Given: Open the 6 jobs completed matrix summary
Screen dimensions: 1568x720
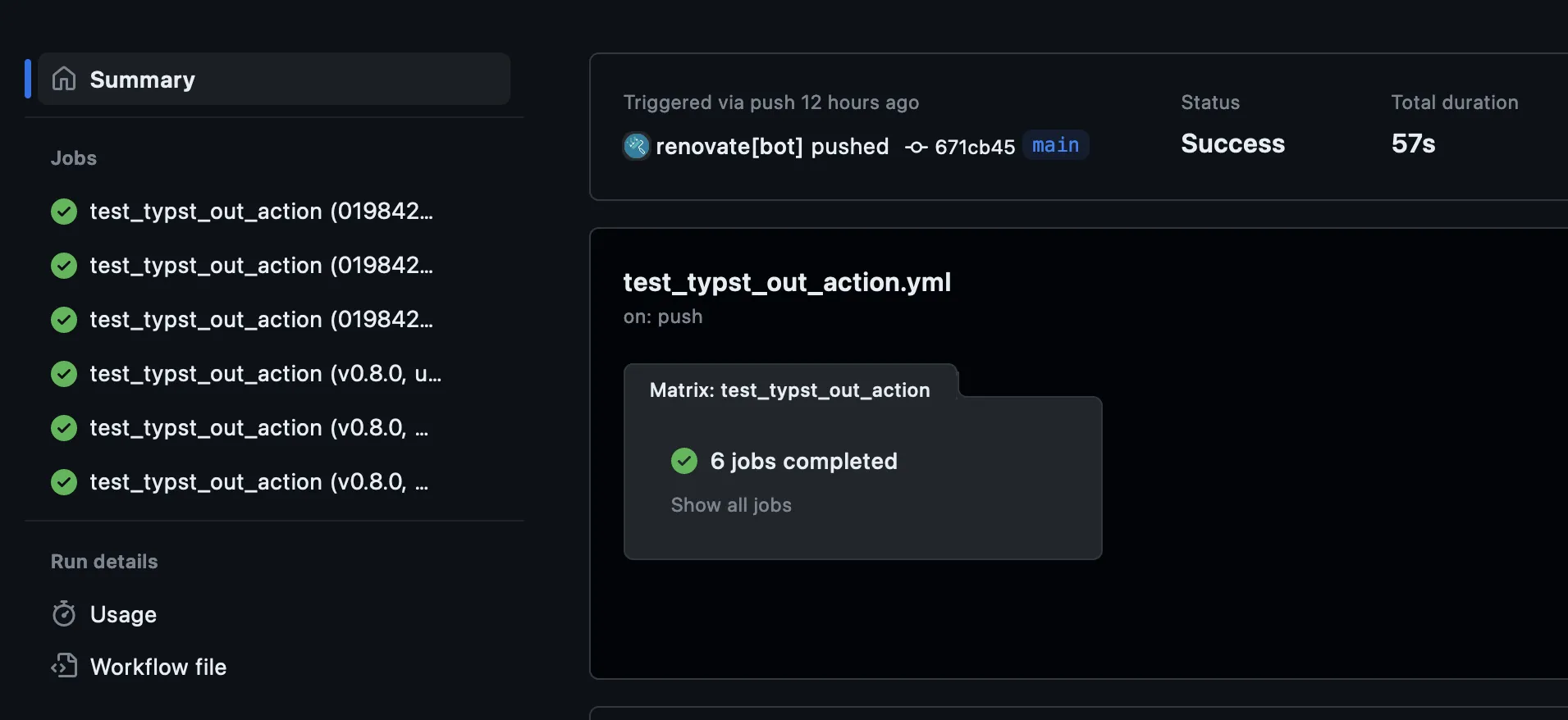Looking at the screenshot, I should 803,461.
